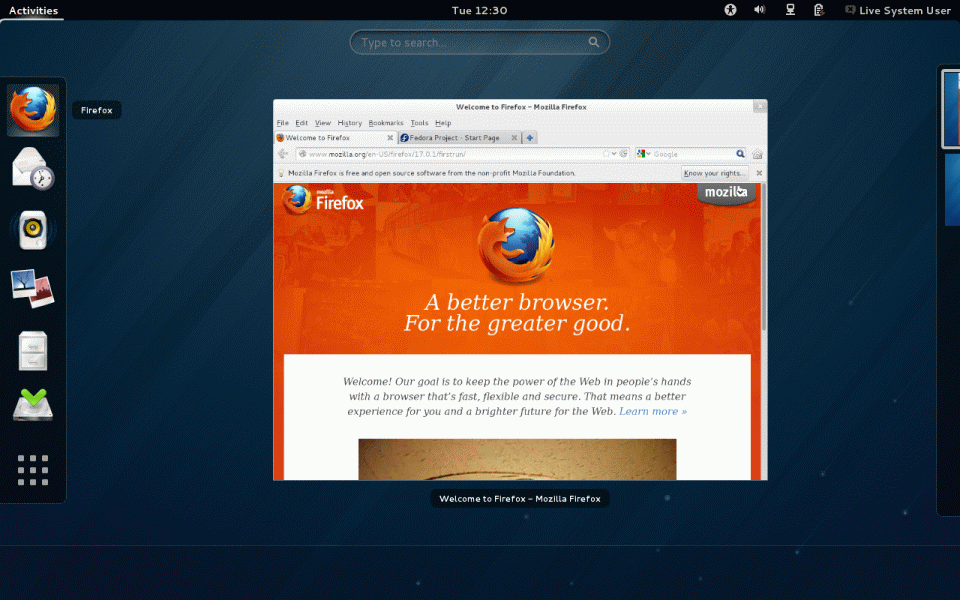Open the battery power indicator in top bar
The width and height of the screenshot is (960, 600).
tap(819, 10)
